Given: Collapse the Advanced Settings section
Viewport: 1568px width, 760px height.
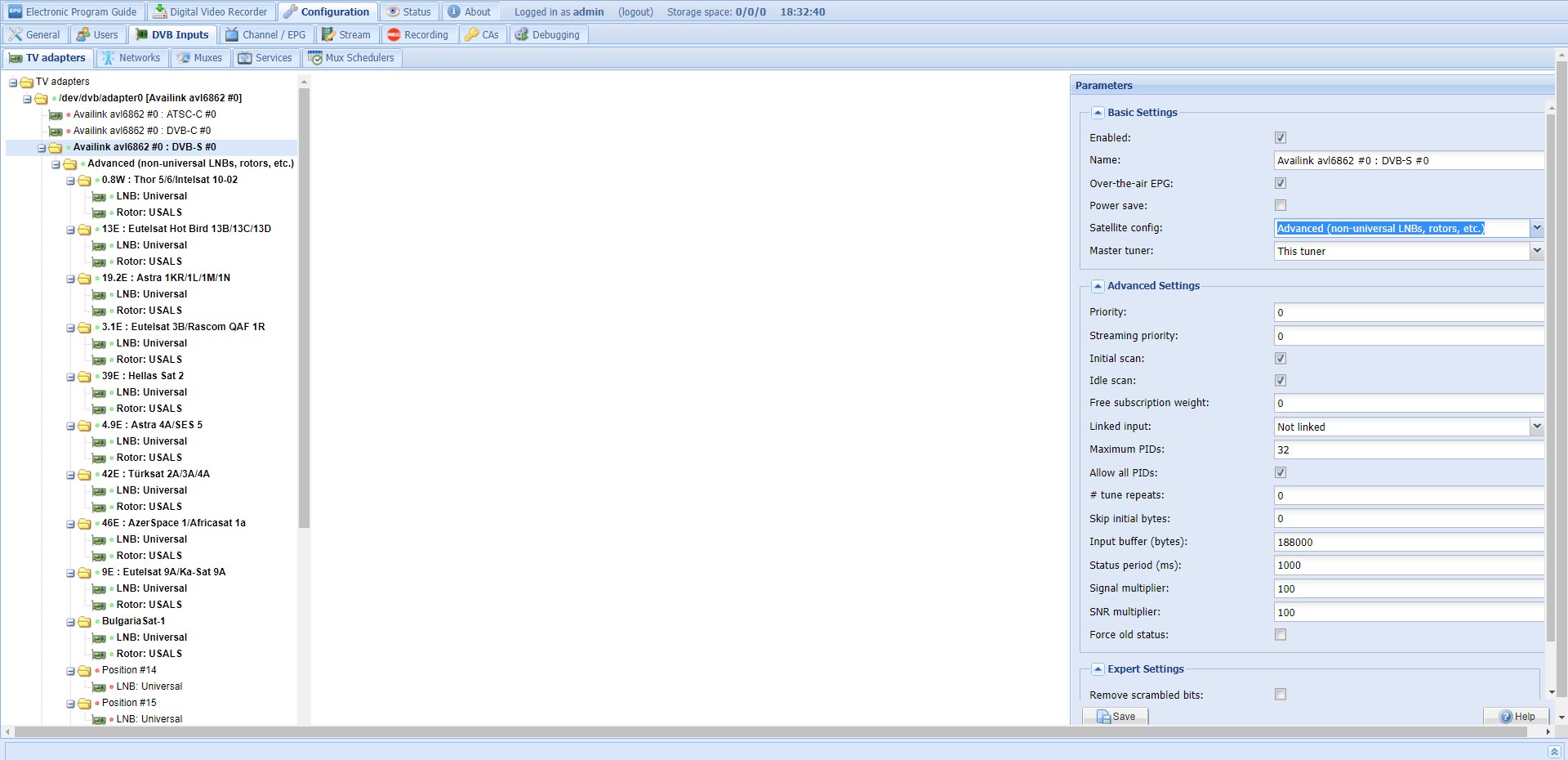Looking at the screenshot, I should point(1098,286).
